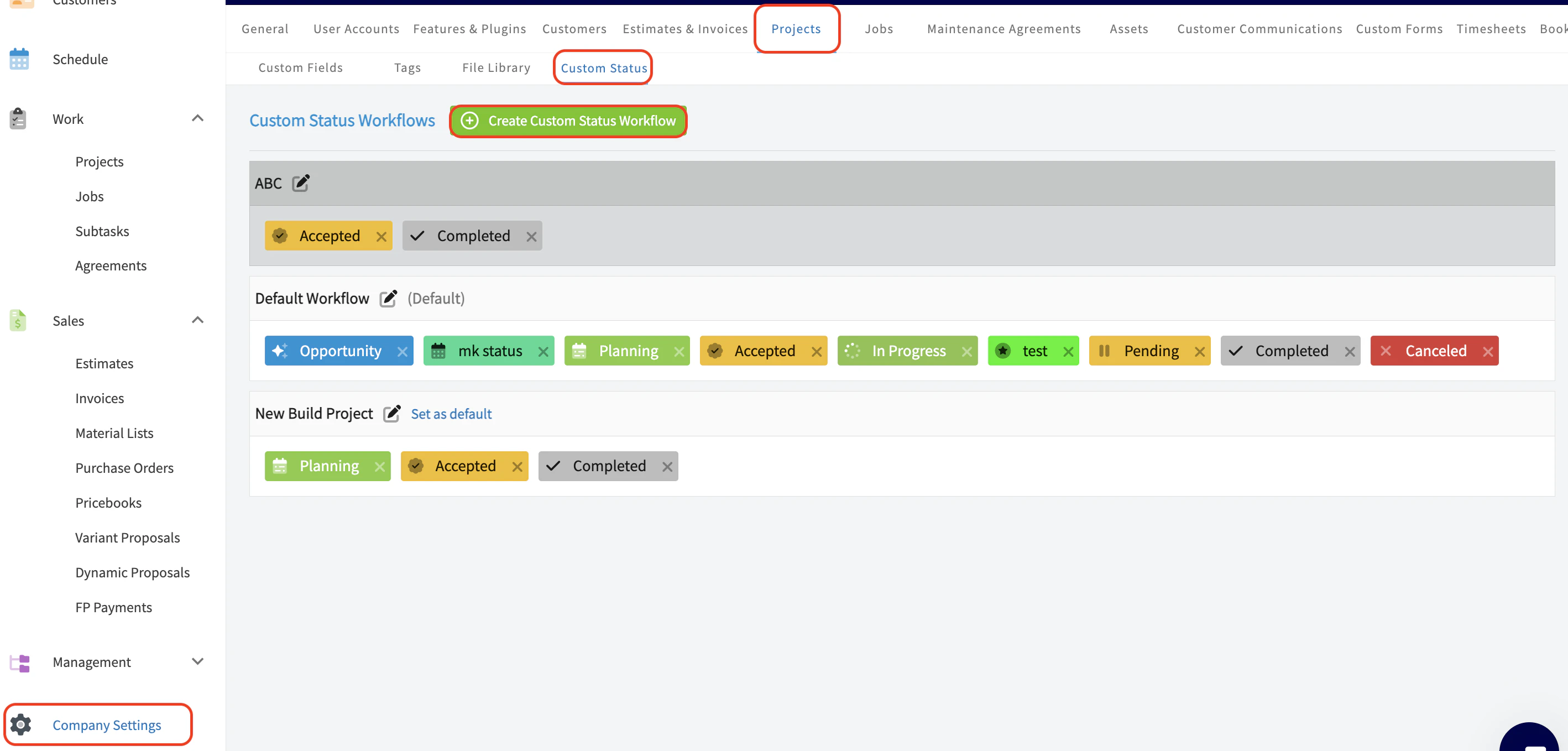Remove mk status from Default Workflow

[543, 351]
